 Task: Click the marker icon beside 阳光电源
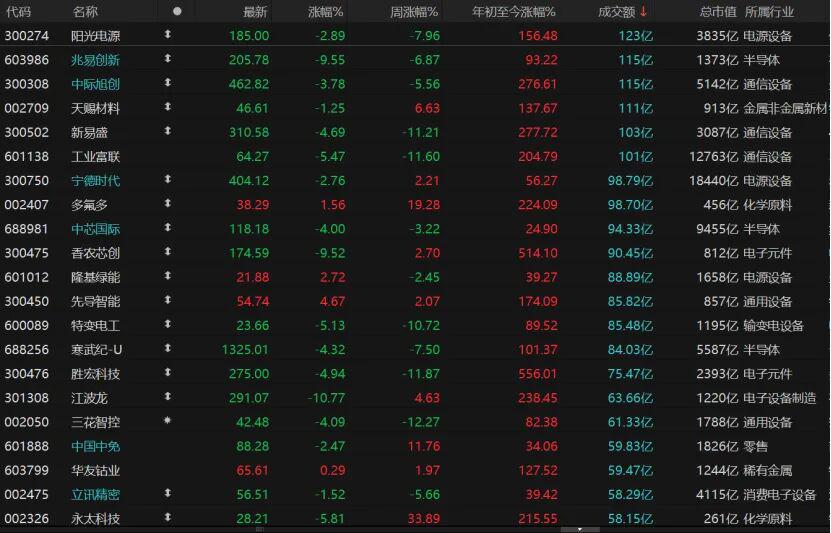click(x=167, y=35)
